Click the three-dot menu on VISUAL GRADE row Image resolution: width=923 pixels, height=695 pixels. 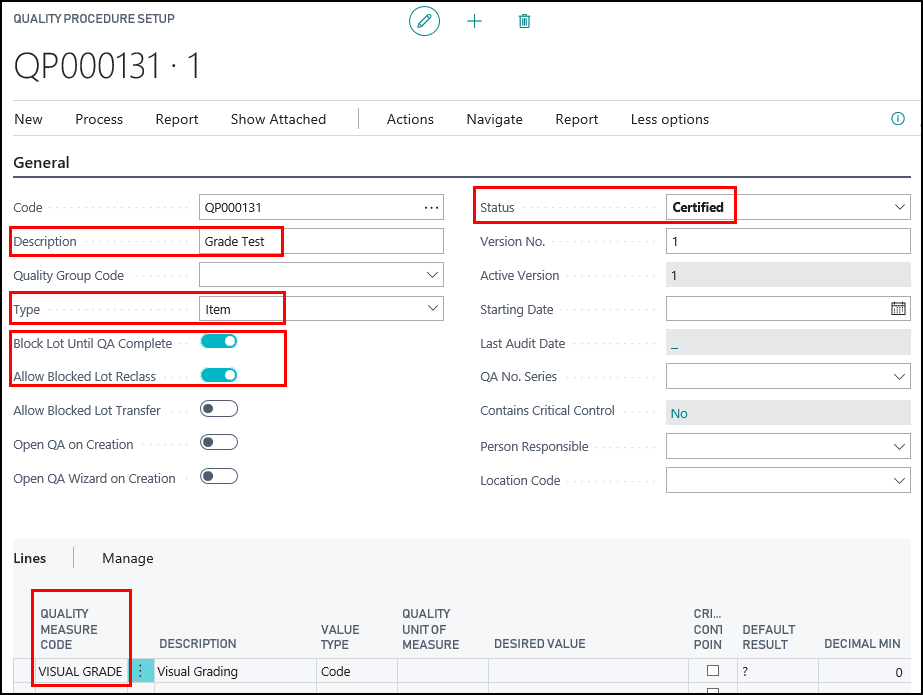point(140,671)
